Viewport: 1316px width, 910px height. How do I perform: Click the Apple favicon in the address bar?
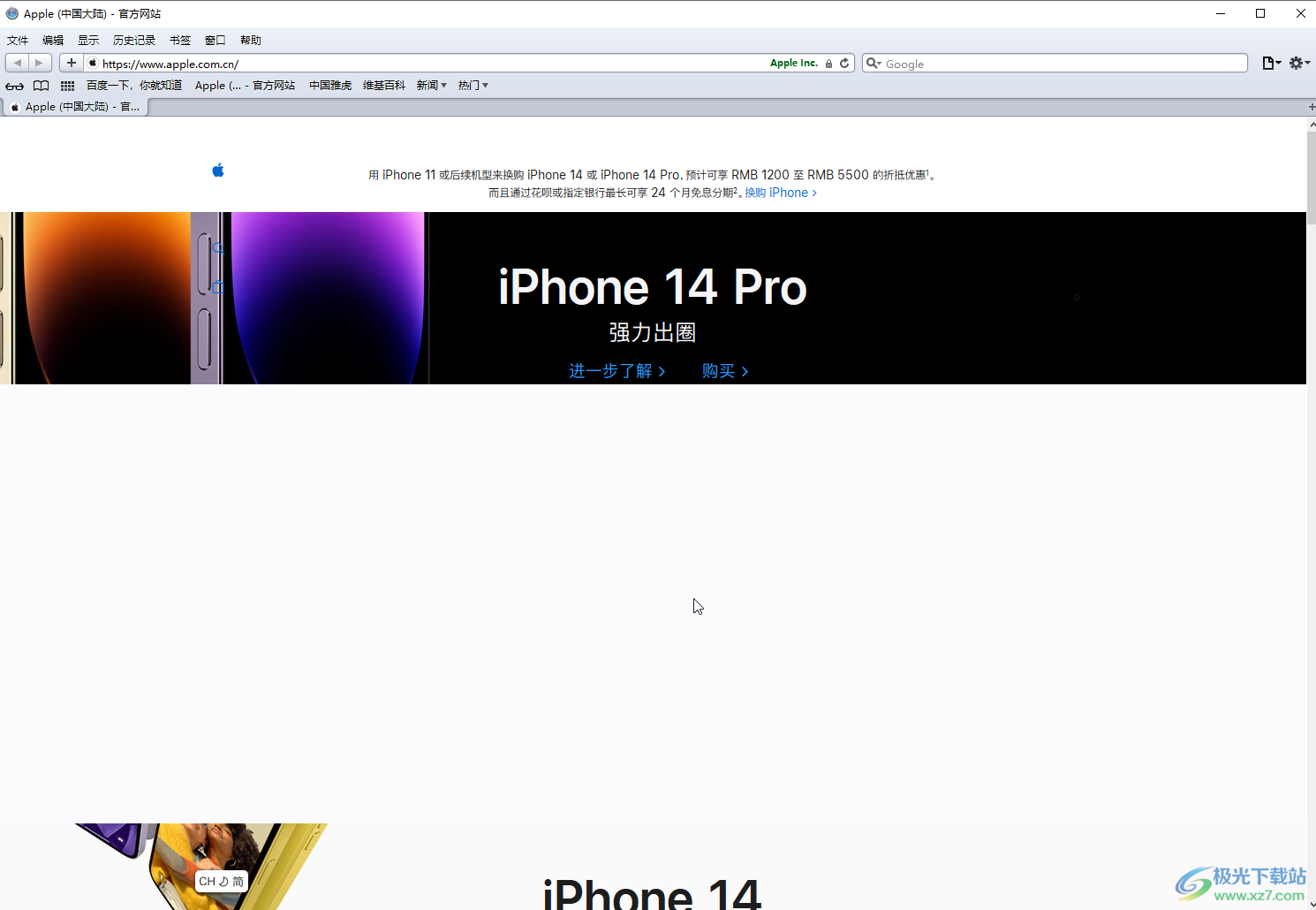pyautogui.click(x=93, y=63)
